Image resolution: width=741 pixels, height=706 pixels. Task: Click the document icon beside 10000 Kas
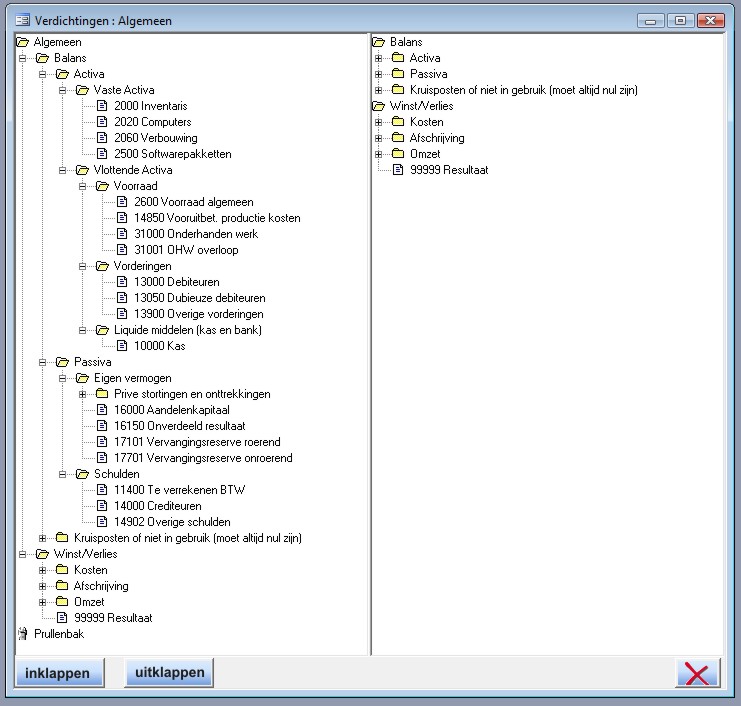pos(122,345)
